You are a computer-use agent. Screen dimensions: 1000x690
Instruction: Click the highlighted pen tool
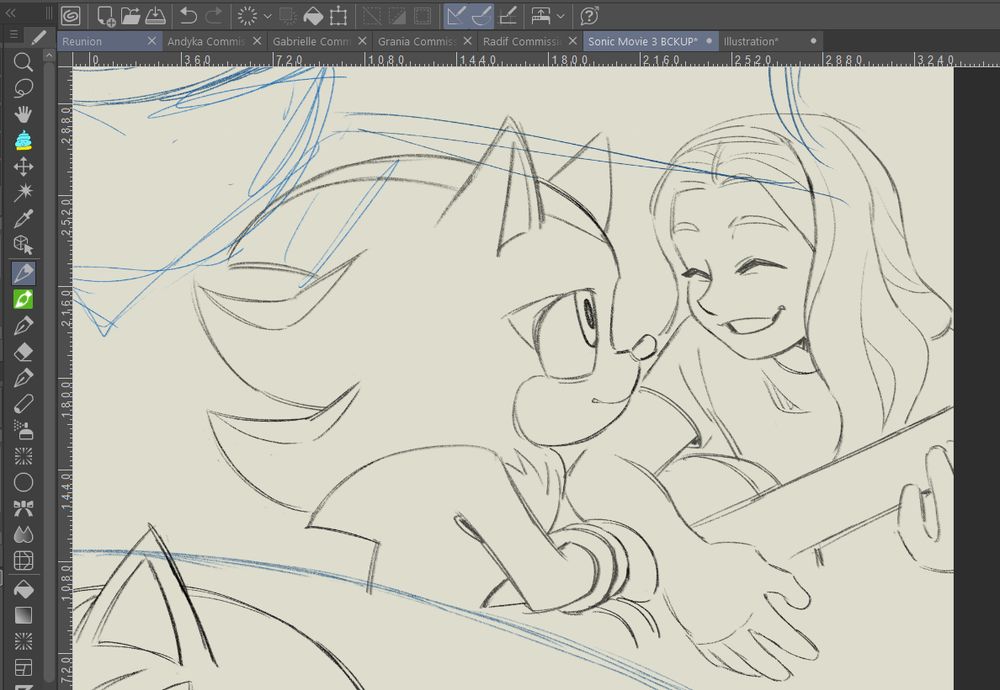24,274
